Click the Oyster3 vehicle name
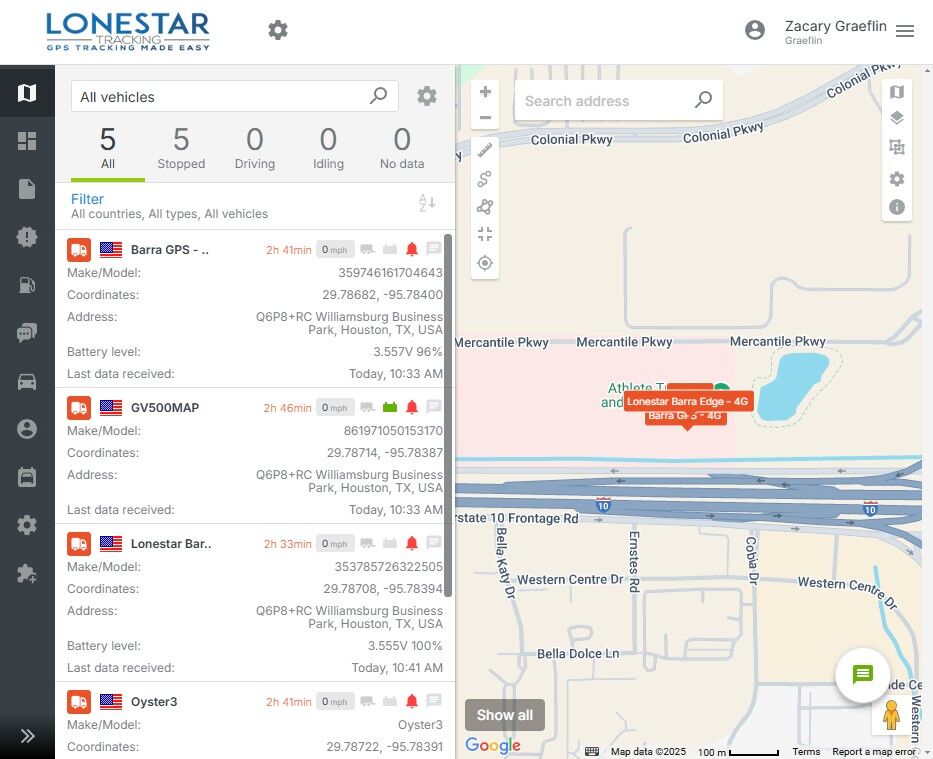The image size is (933, 759). (x=154, y=701)
